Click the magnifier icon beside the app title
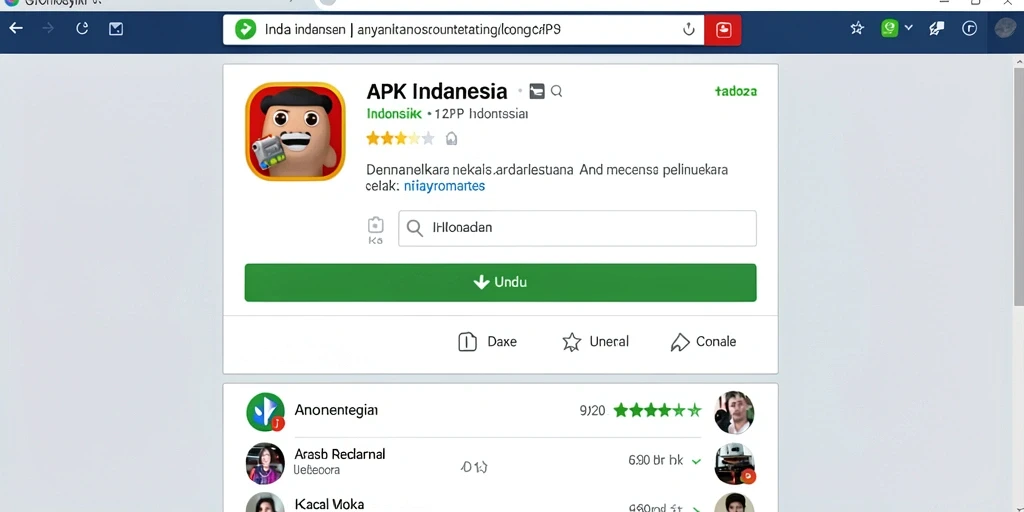The image size is (1024, 512). pos(556,91)
